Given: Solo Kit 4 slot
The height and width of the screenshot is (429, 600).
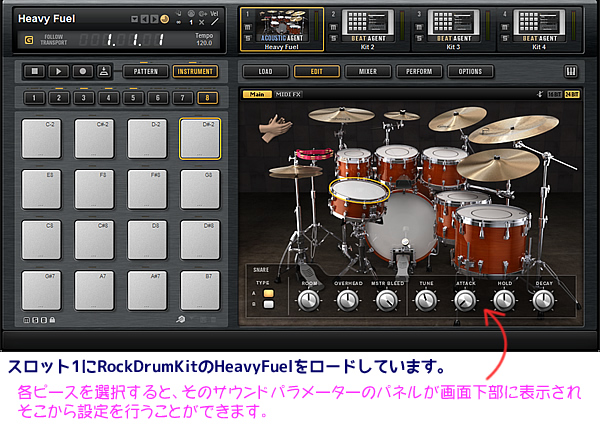Looking at the screenshot, I should (x=505, y=38).
